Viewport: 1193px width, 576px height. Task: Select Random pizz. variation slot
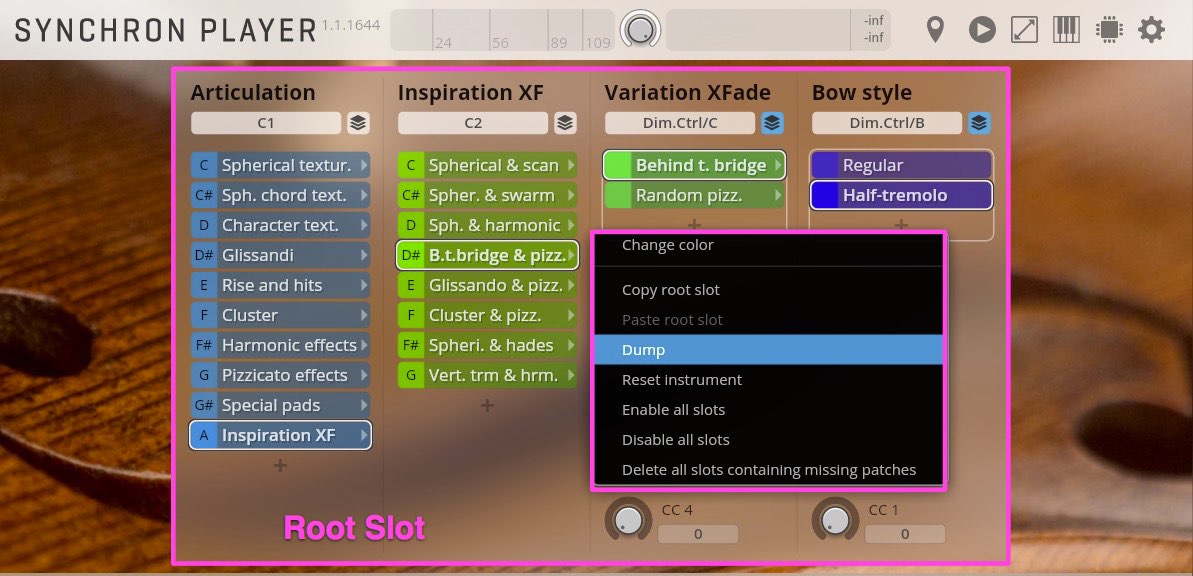click(695, 196)
